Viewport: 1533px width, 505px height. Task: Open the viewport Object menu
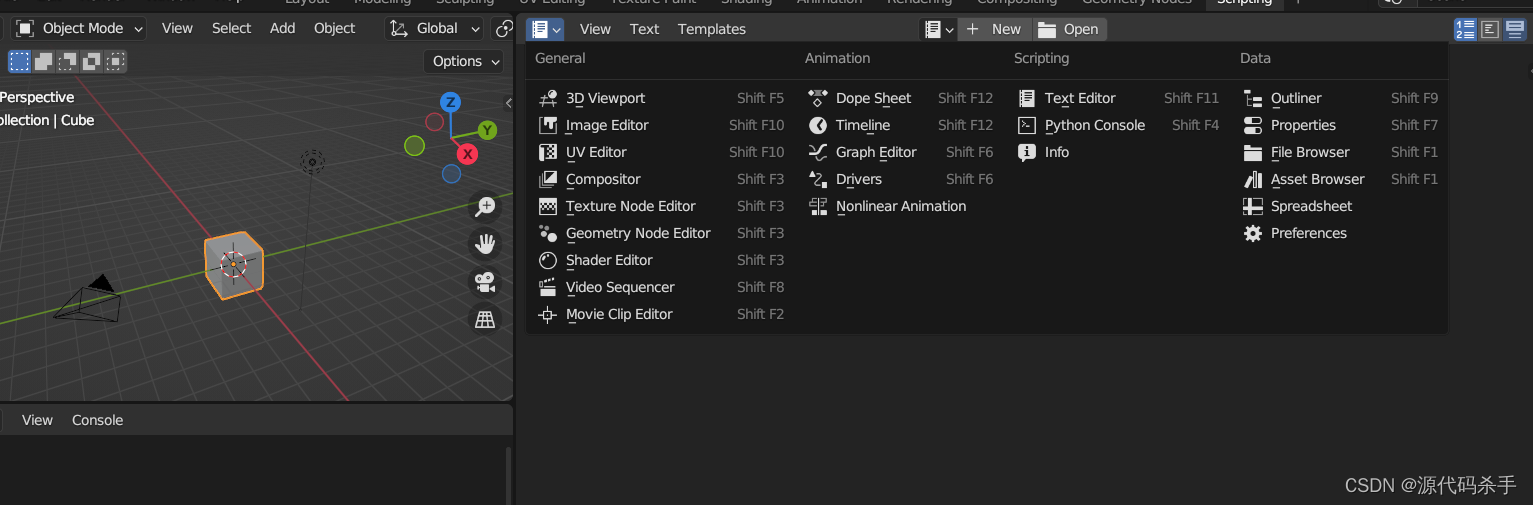(x=334, y=29)
